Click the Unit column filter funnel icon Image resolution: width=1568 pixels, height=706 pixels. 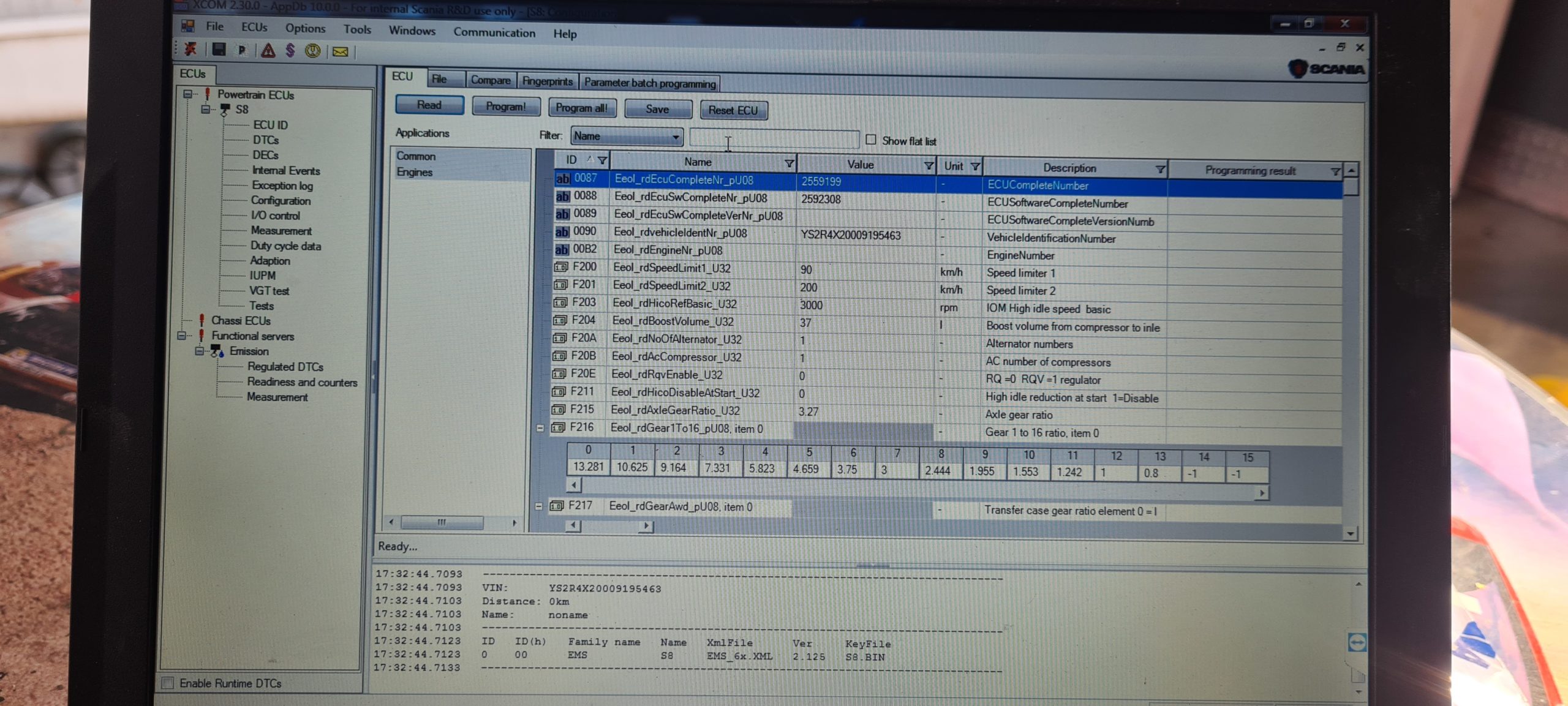pyautogui.click(x=975, y=167)
